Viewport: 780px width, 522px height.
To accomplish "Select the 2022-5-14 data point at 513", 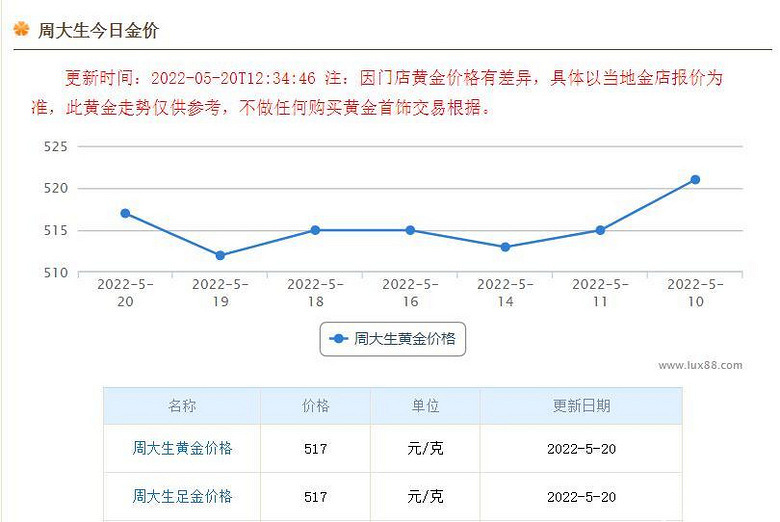I will pos(505,247).
